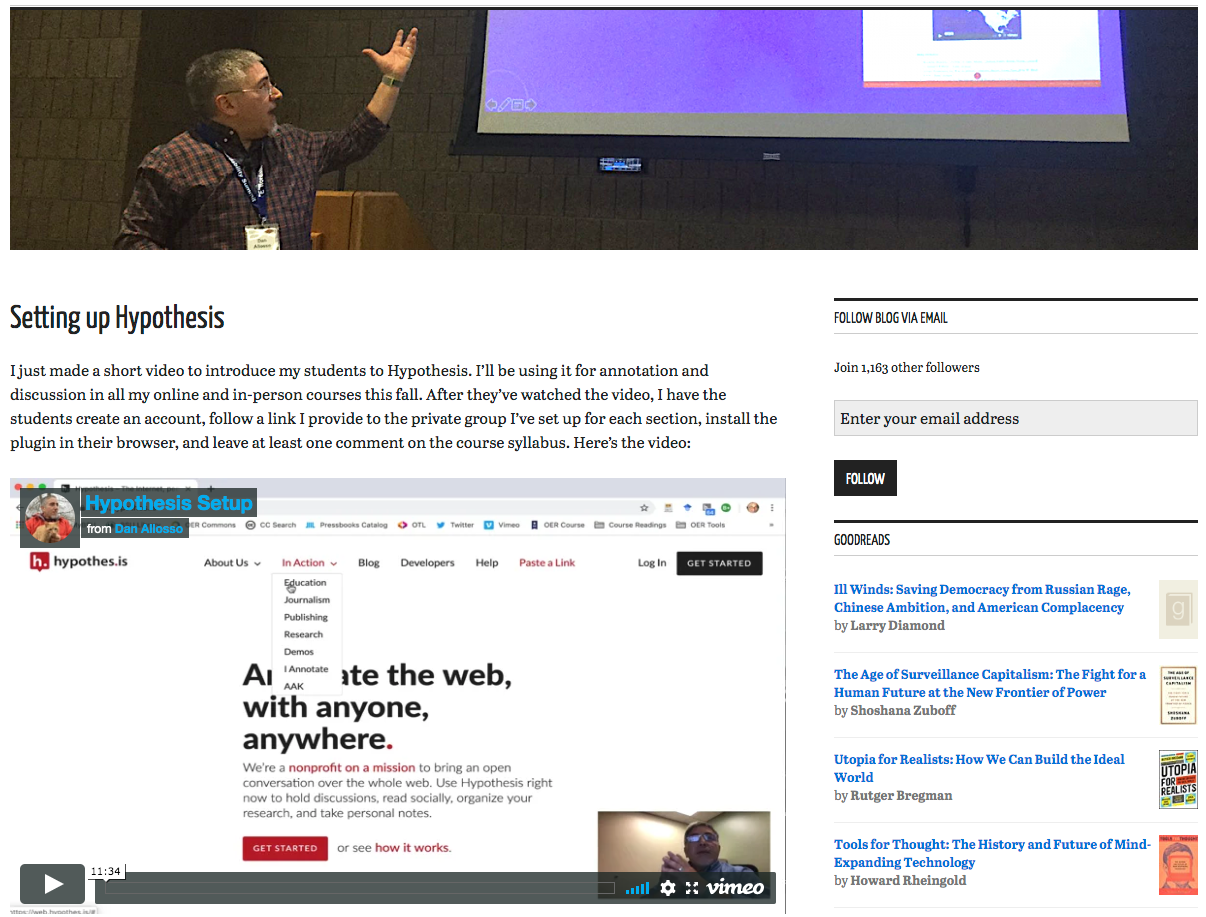Expand In Action dropdown in the video frame
Screen dimensions: 1206x917
[x=309, y=563]
